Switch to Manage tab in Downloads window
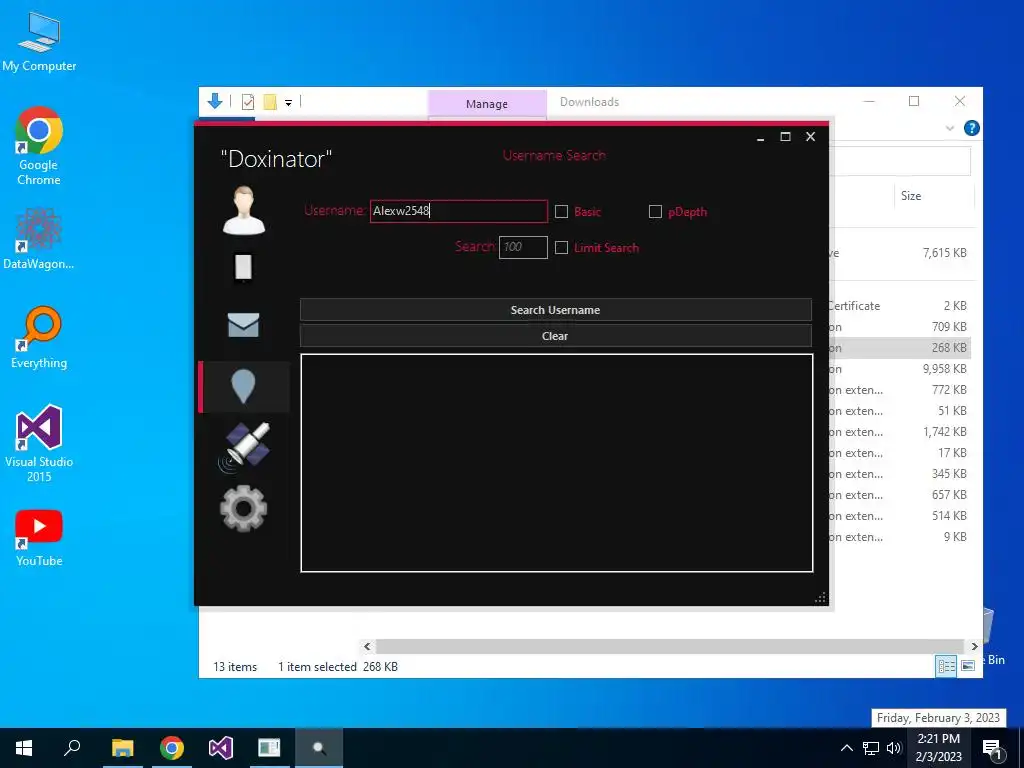Screen dimensions: 1024x768 487,104
